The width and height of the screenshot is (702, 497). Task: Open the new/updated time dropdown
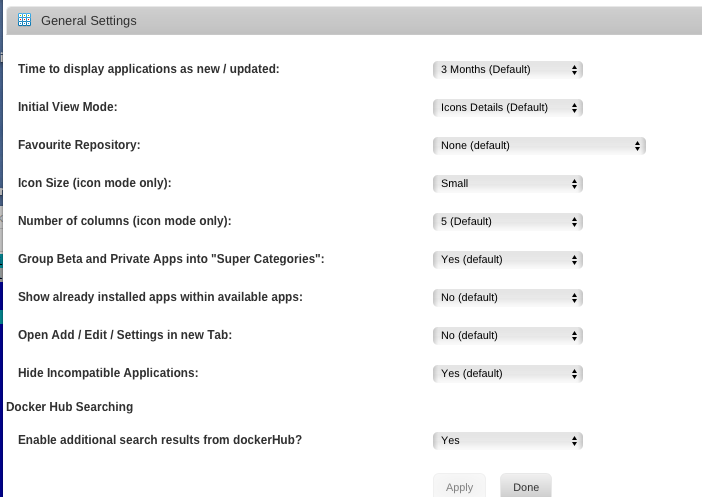508,69
